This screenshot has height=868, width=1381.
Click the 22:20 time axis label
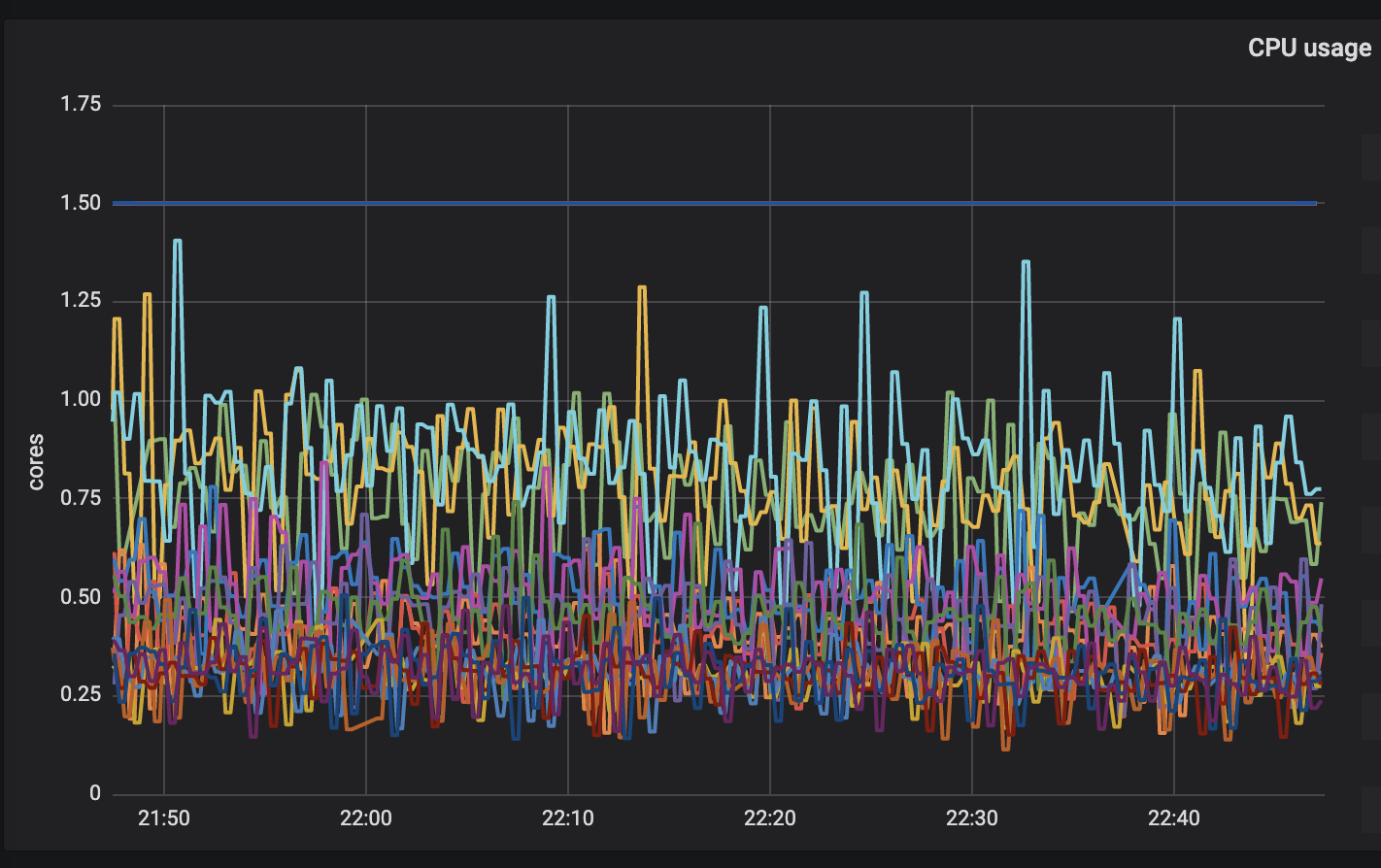[x=770, y=818]
